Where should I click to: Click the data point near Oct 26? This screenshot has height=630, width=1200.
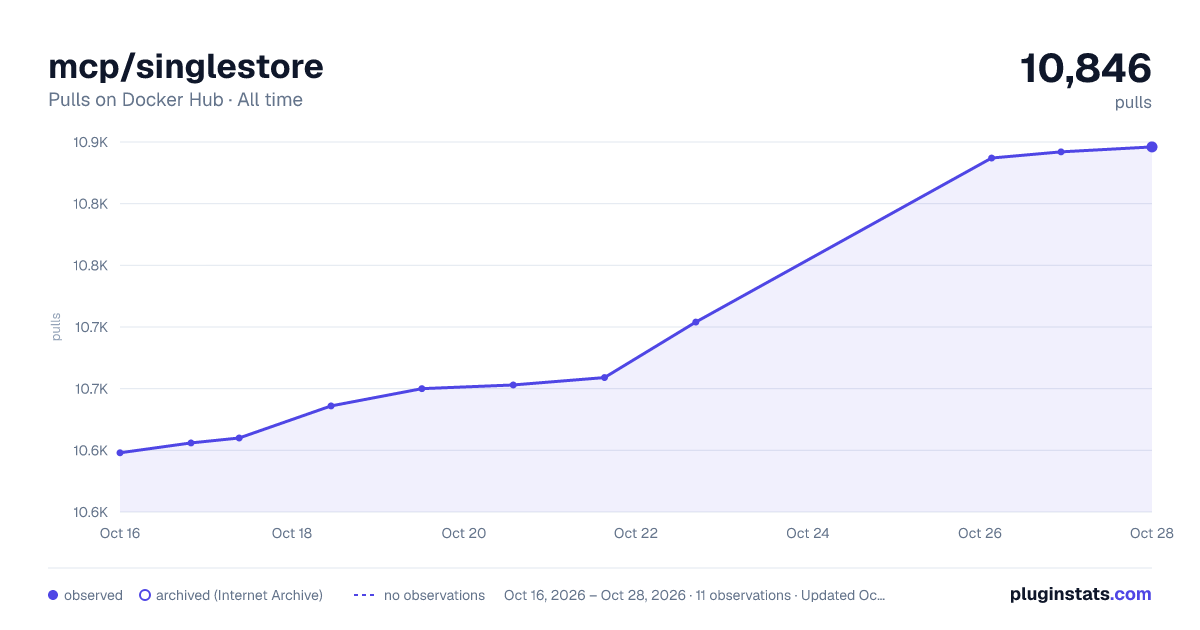point(992,158)
